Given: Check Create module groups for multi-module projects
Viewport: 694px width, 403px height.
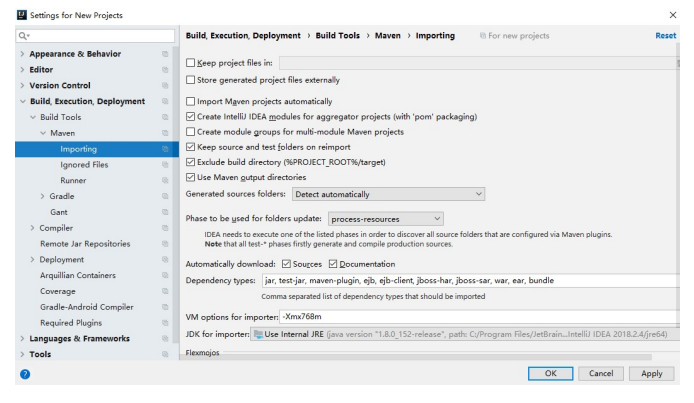Looking at the screenshot, I should pyautogui.click(x=190, y=132).
